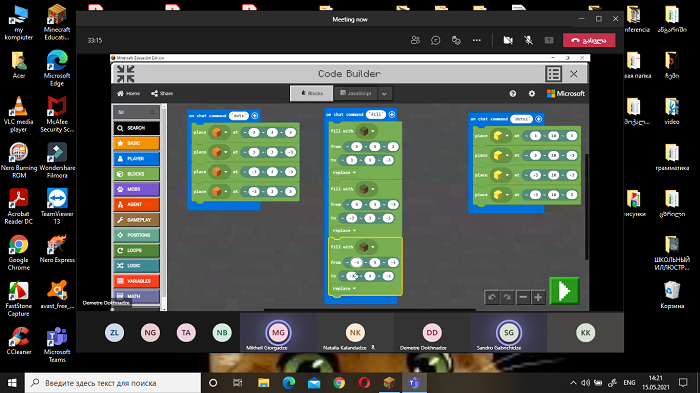Open the replace dropdown in highlighted fill block
Image resolution: width=700 pixels, height=393 pixels.
(344, 288)
